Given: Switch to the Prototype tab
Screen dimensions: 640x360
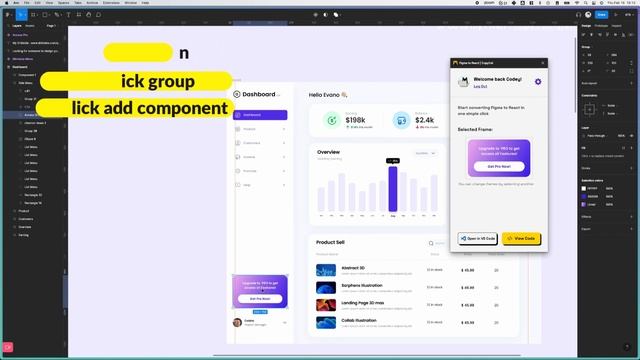Looking at the screenshot, I should [601, 26].
